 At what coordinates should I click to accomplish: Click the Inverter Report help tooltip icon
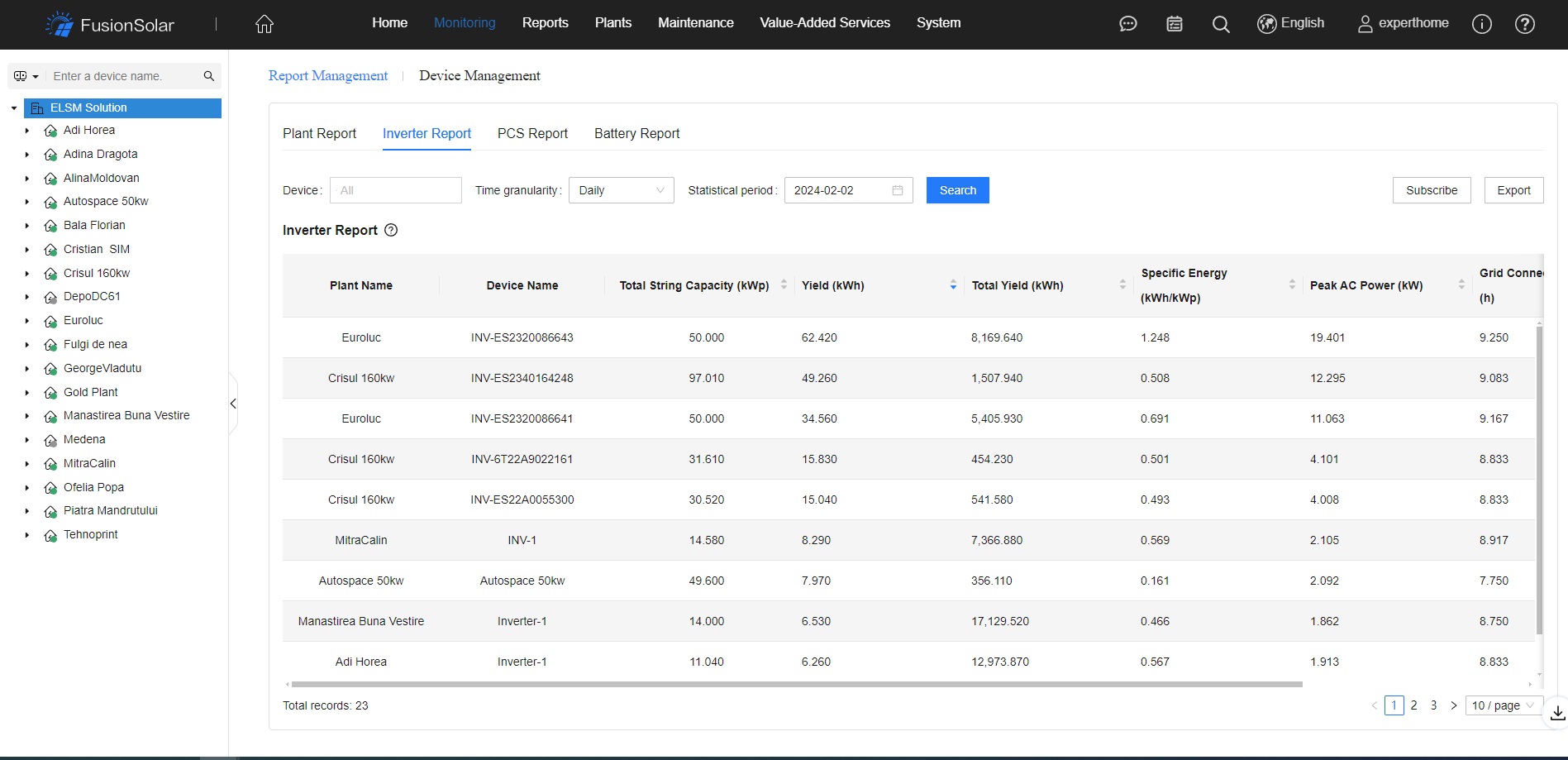[391, 231]
